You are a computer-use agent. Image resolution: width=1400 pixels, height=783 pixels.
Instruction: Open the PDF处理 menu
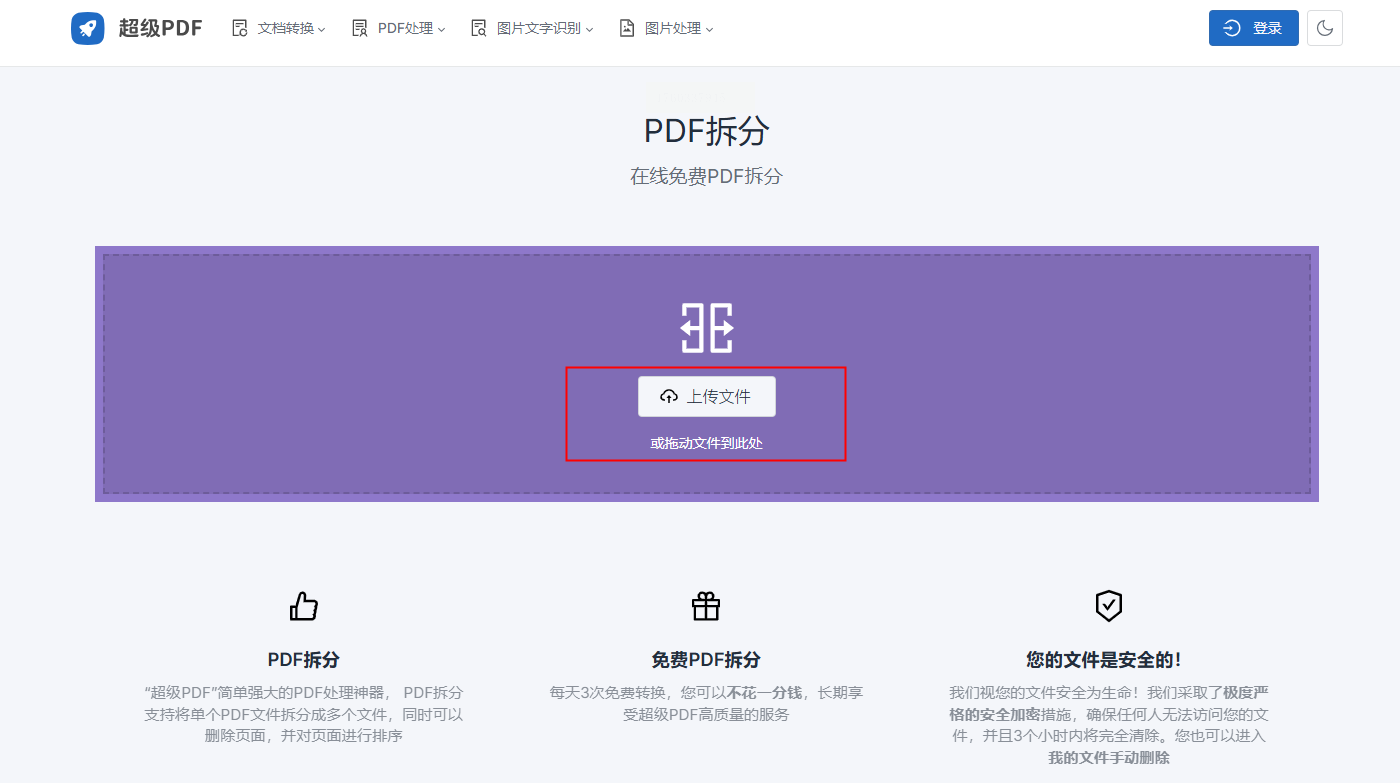coord(399,28)
